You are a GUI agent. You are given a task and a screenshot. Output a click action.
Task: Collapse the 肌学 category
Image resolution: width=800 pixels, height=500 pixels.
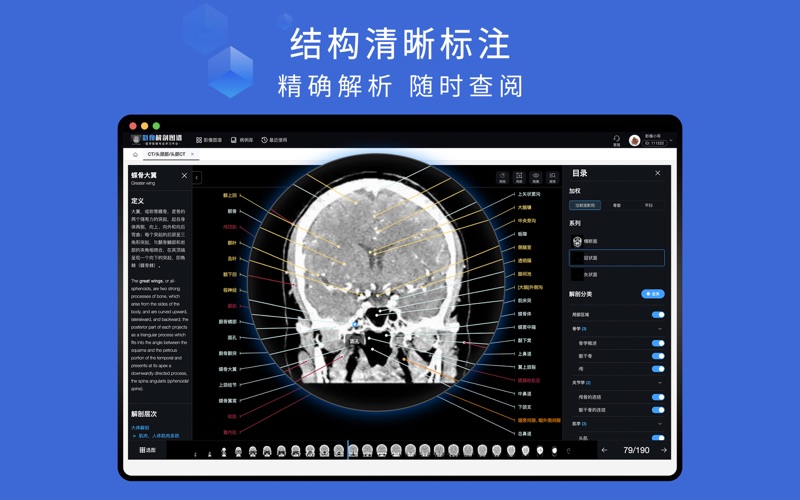pos(660,424)
